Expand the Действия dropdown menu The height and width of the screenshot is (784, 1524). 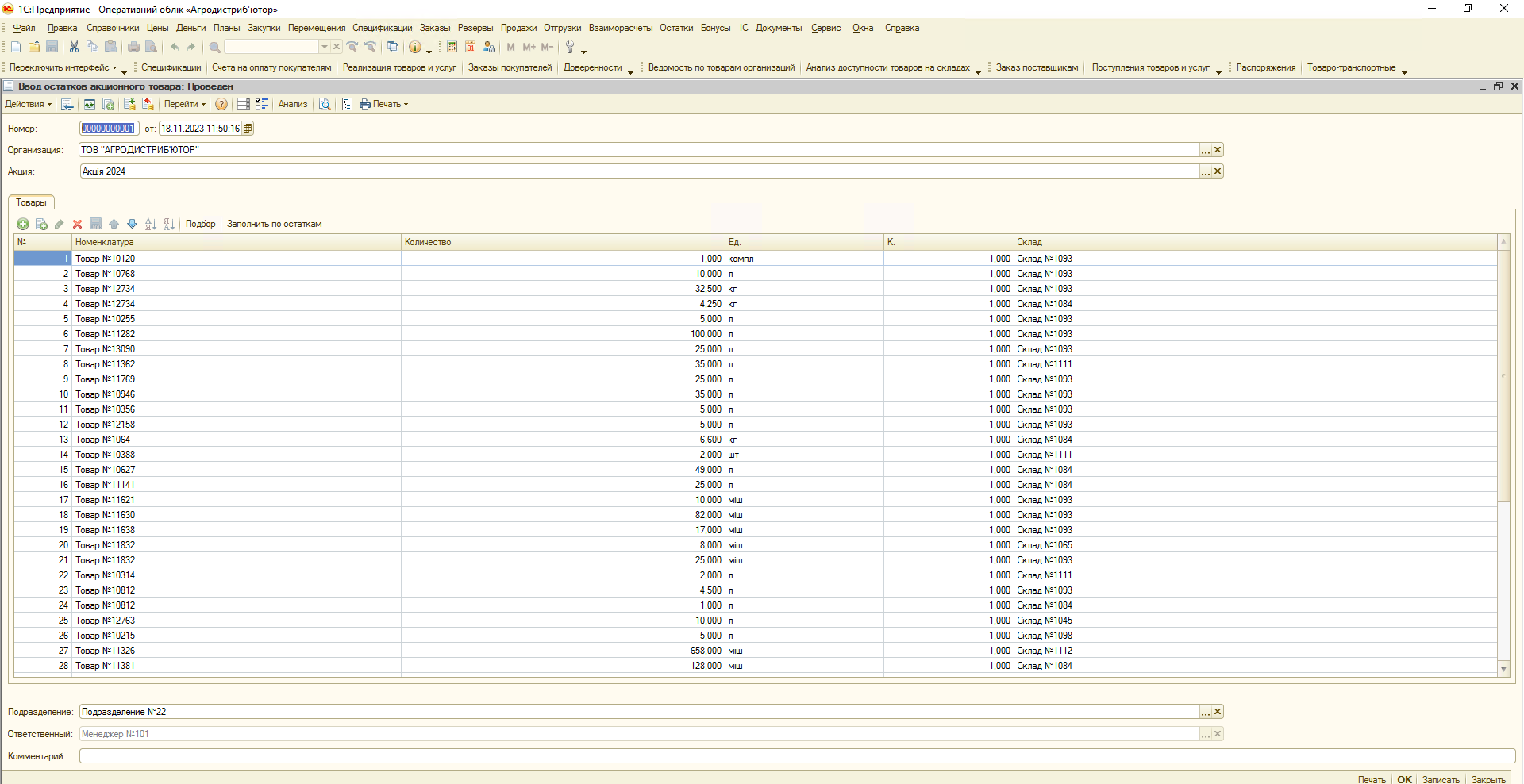[28, 105]
